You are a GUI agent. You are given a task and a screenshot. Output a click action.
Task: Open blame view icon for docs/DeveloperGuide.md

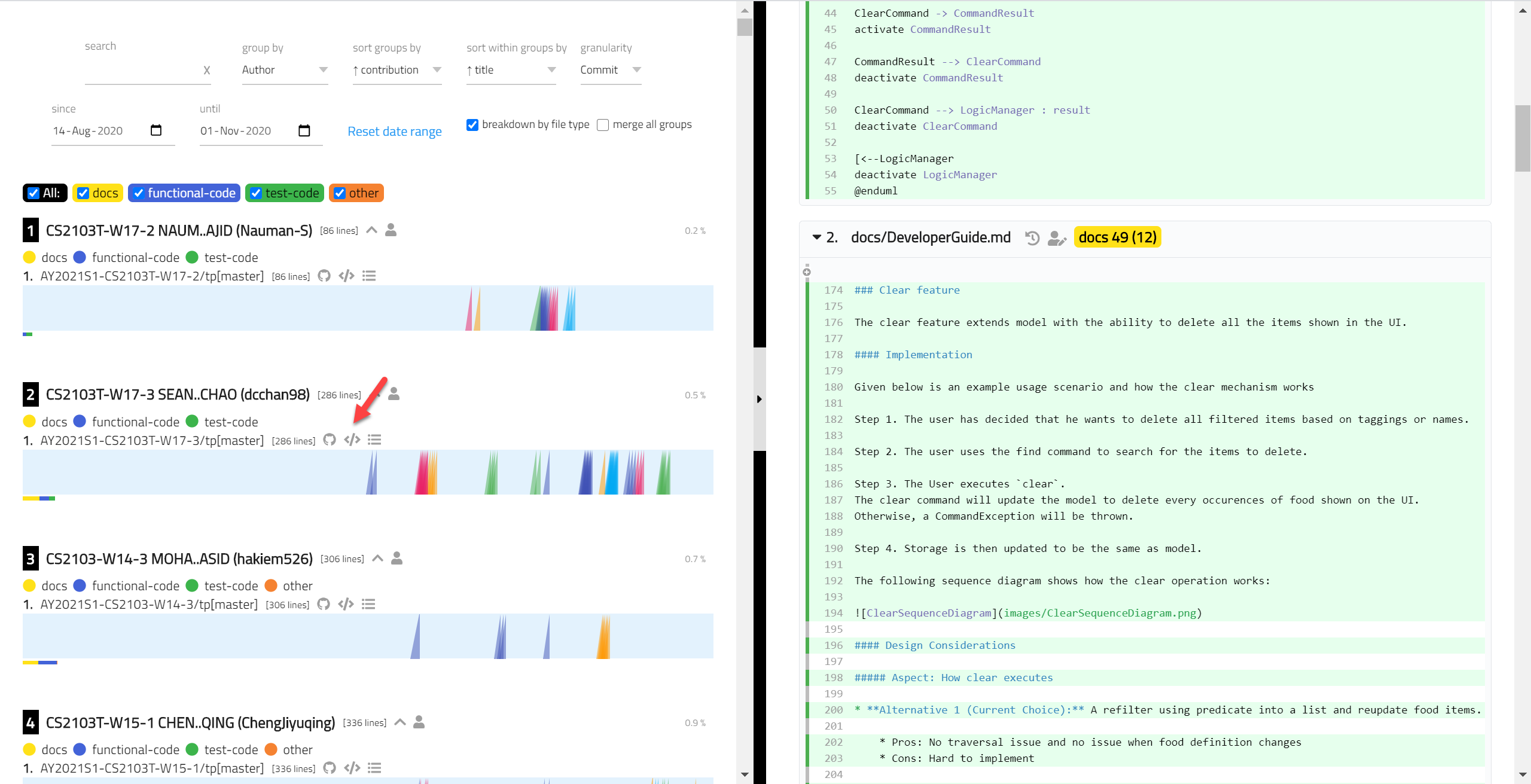pos(1057,238)
